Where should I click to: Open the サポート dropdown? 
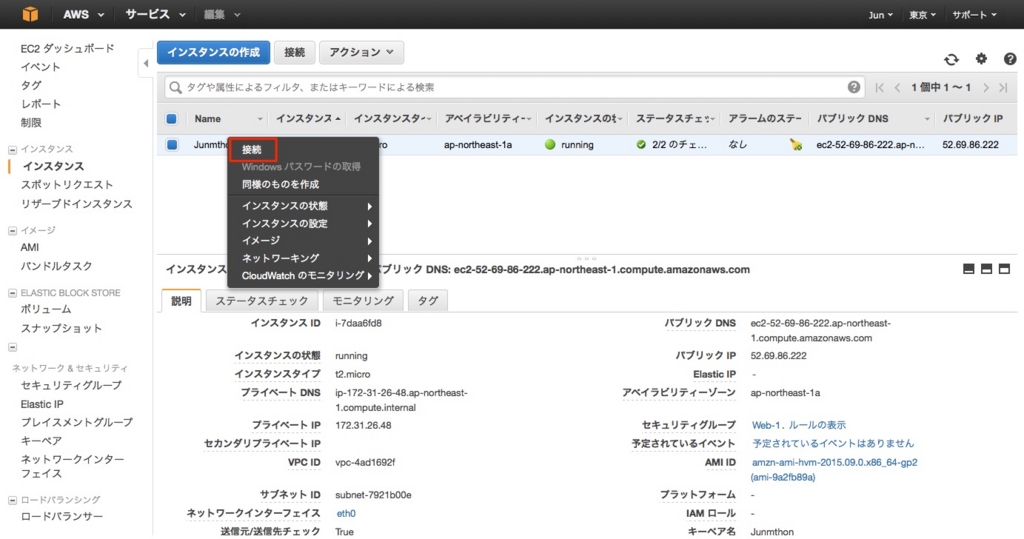(x=974, y=14)
